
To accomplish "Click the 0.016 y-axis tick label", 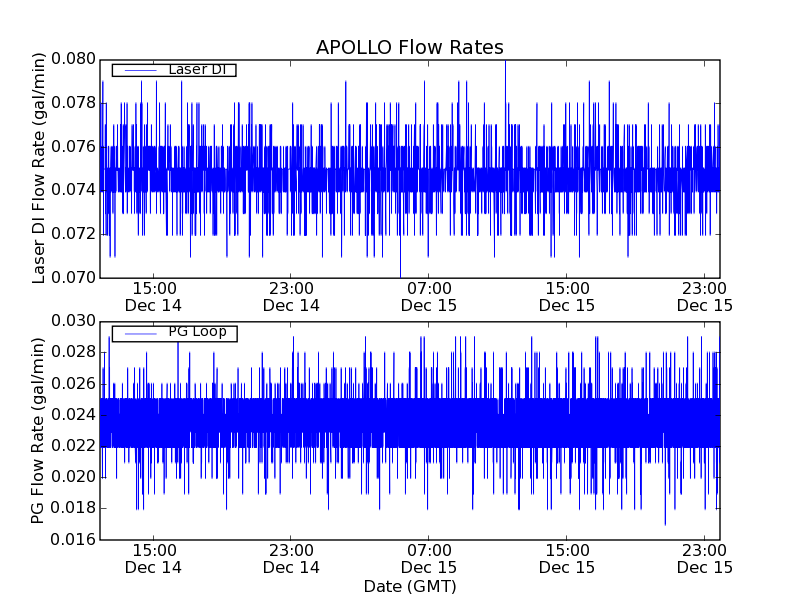I will click(x=74, y=539).
